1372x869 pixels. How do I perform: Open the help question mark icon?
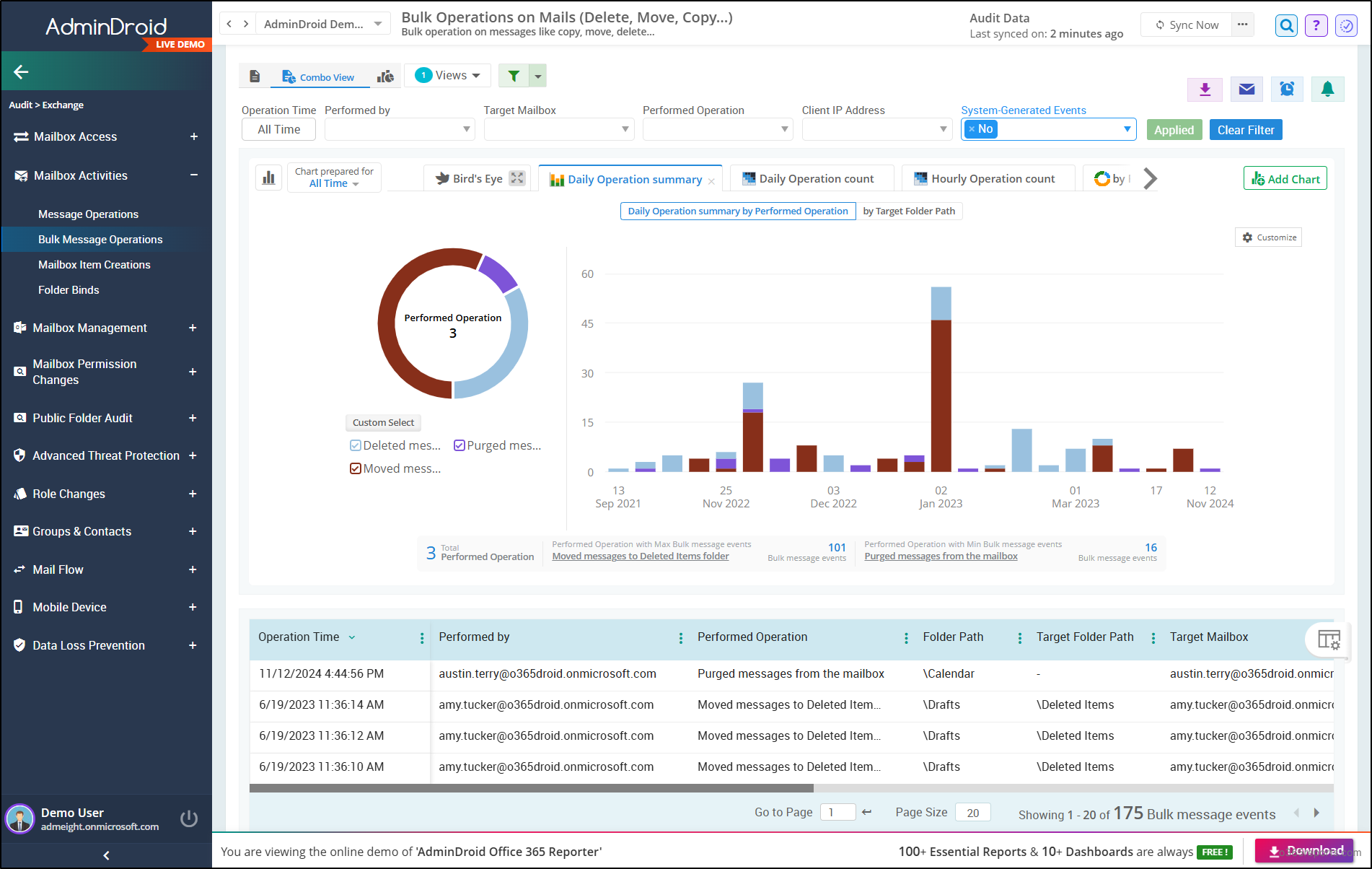(x=1316, y=26)
